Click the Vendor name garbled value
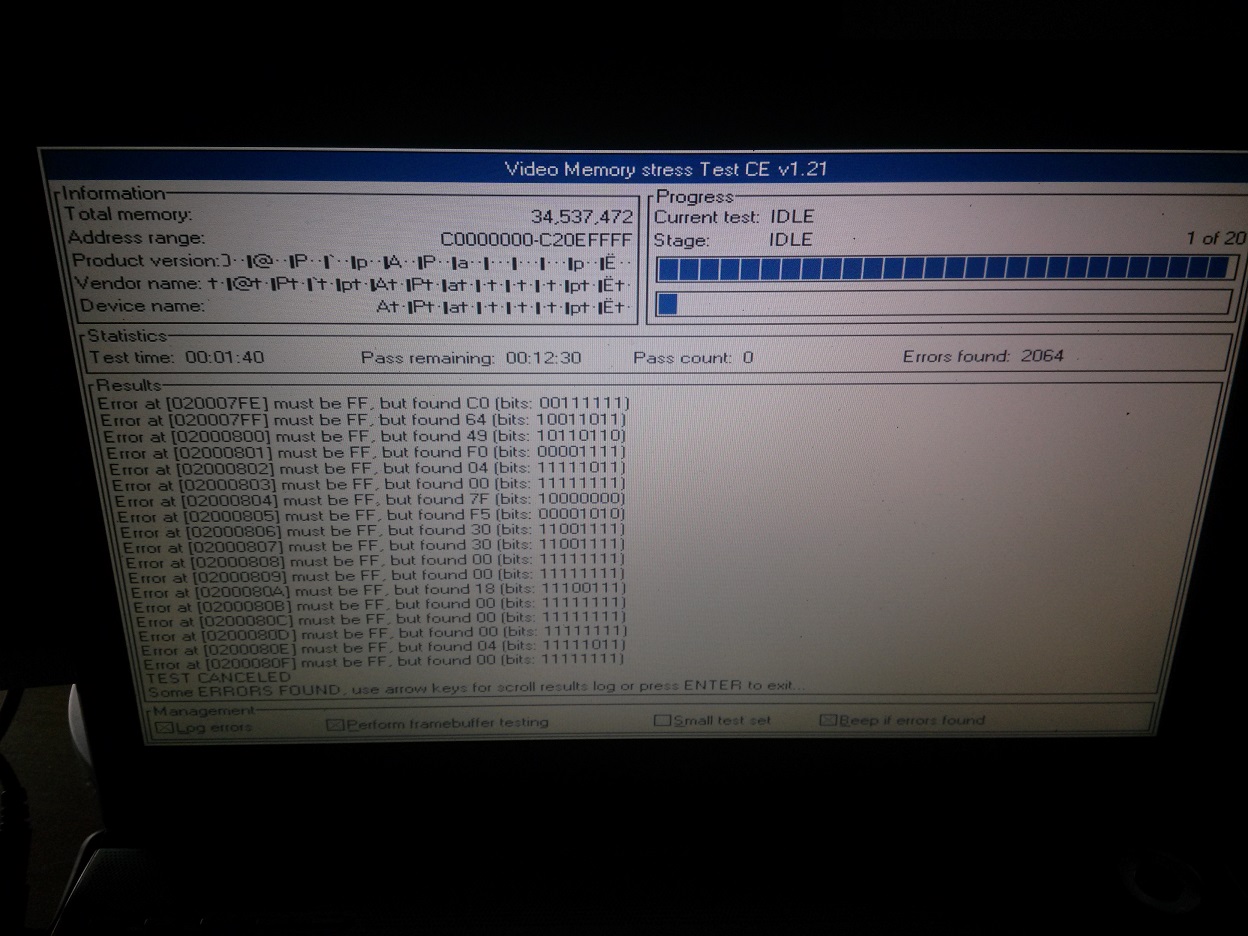The height and width of the screenshot is (936, 1248). [x=418, y=284]
